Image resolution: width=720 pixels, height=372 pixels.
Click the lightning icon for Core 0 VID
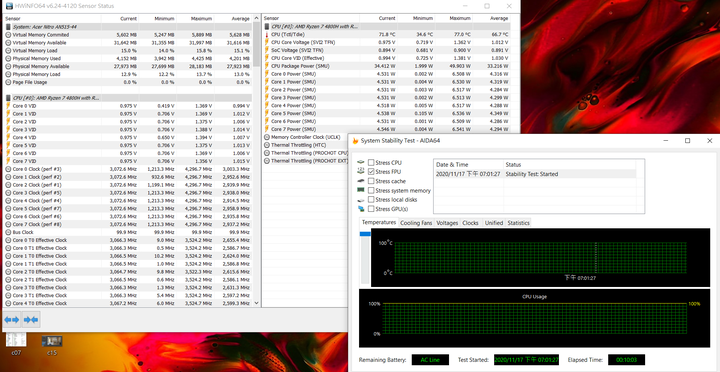[8, 106]
